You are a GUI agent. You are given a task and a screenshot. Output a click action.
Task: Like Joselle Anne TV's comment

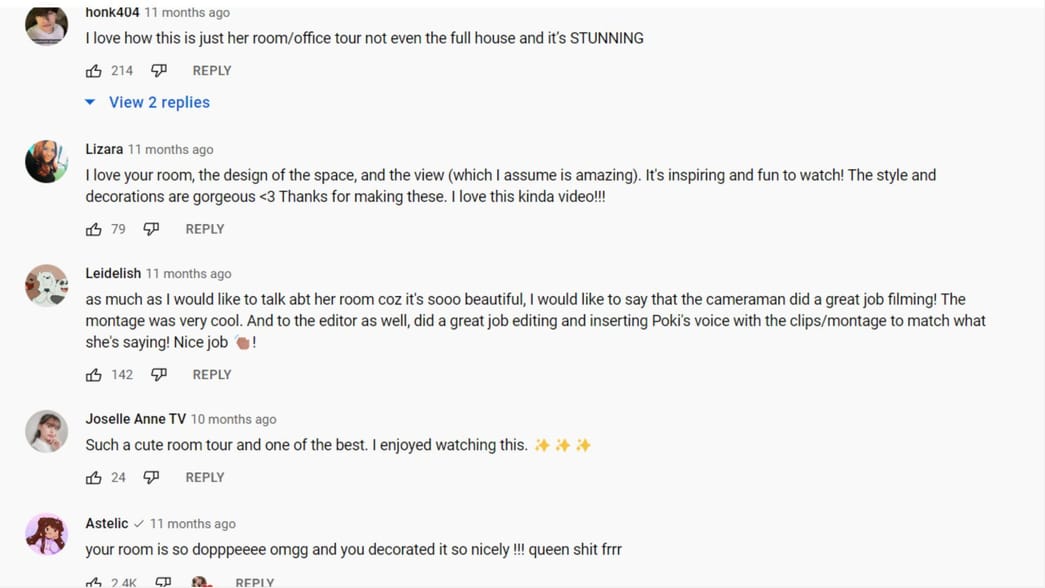[94, 478]
